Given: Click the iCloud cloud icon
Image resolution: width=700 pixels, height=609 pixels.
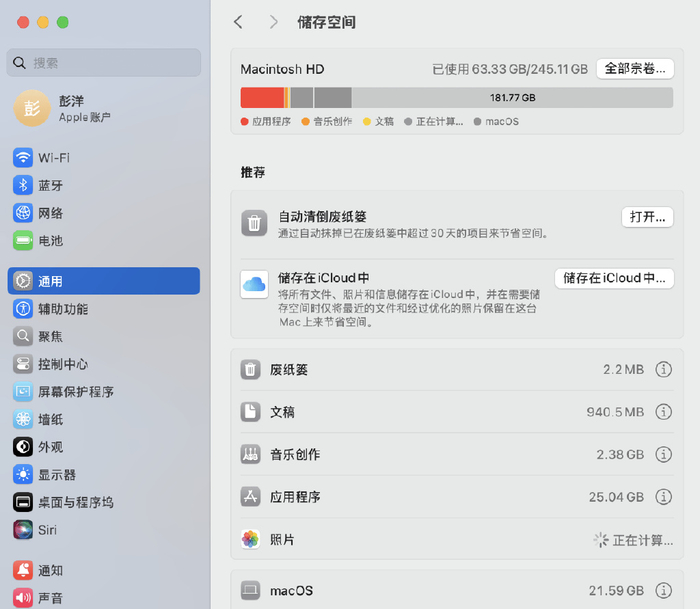Looking at the screenshot, I should coord(254,284).
